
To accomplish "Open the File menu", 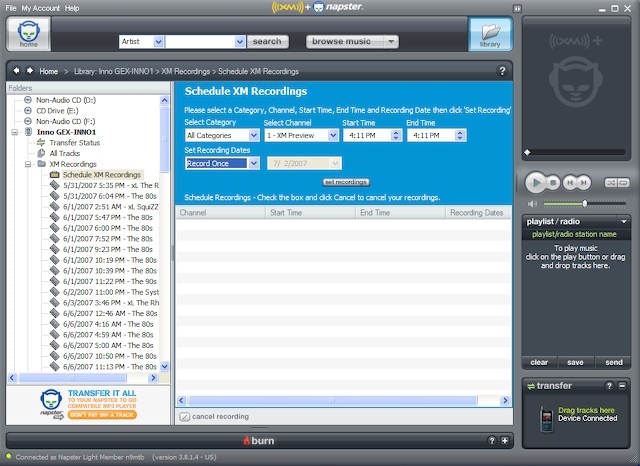I will [11, 8].
